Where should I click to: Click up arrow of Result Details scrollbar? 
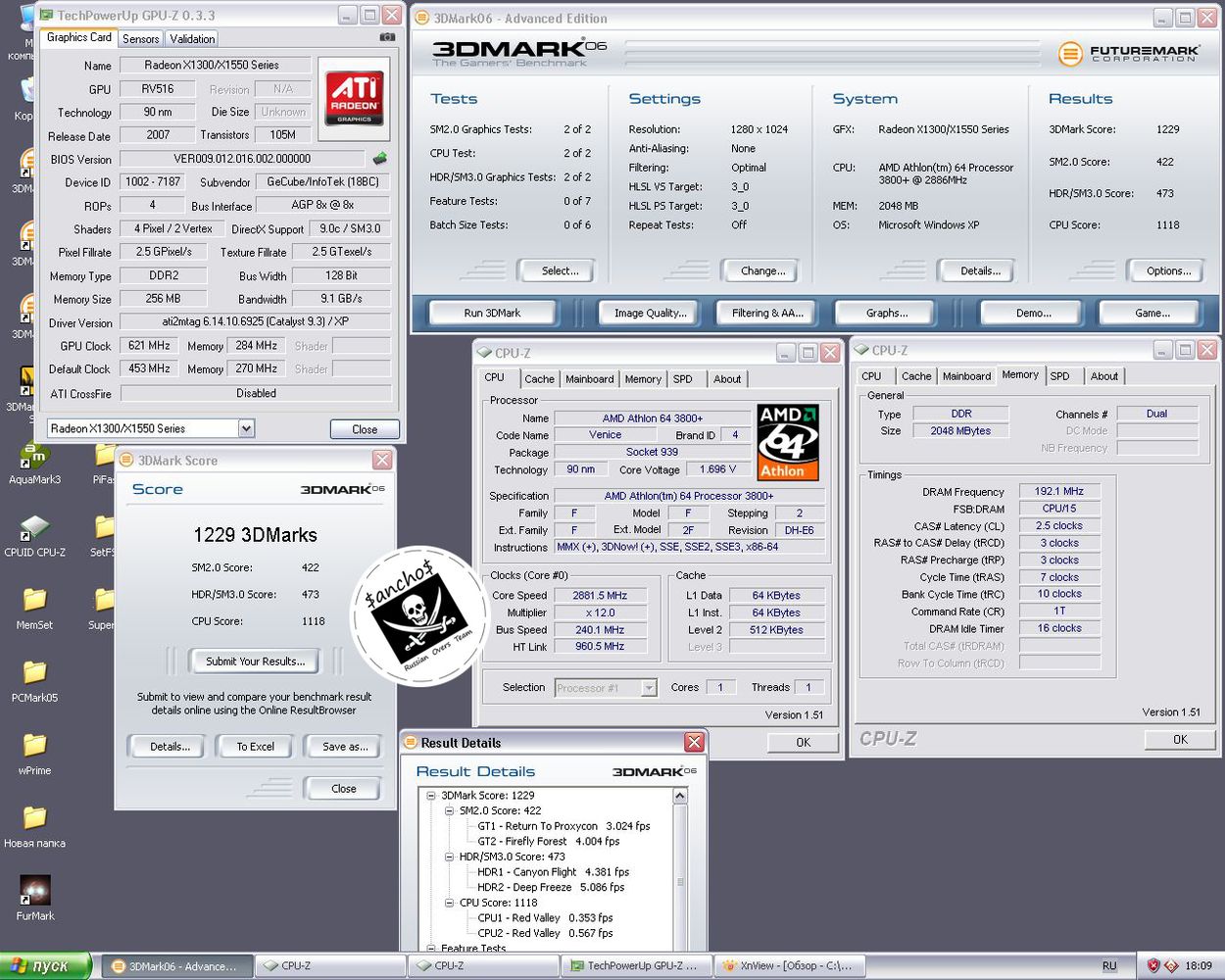(680, 797)
